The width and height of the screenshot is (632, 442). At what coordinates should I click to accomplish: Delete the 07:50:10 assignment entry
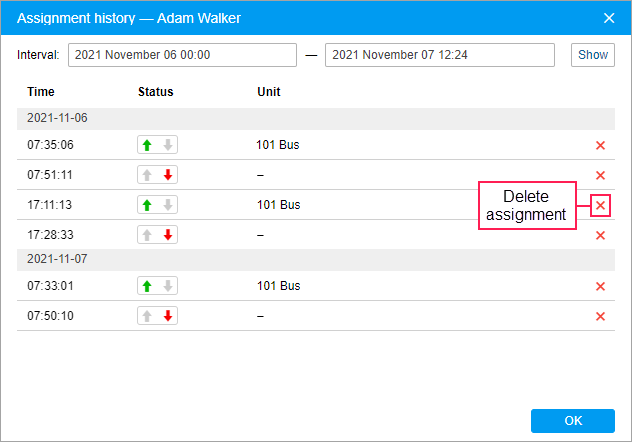pyautogui.click(x=600, y=316)
